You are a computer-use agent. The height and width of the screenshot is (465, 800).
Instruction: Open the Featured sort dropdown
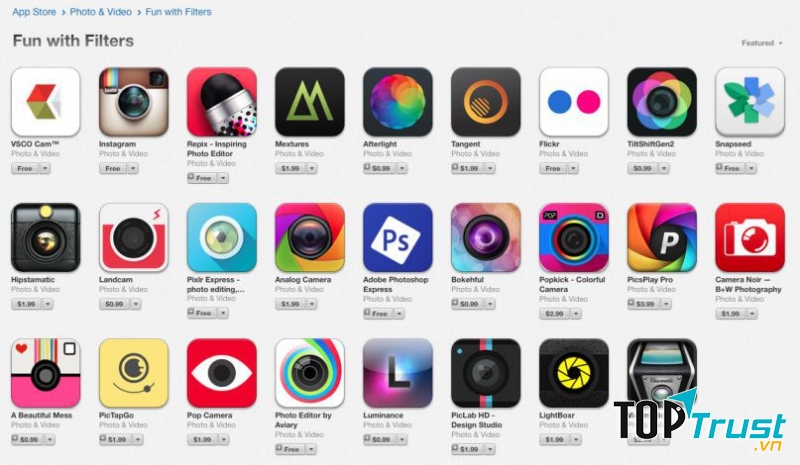coord(762,43)
